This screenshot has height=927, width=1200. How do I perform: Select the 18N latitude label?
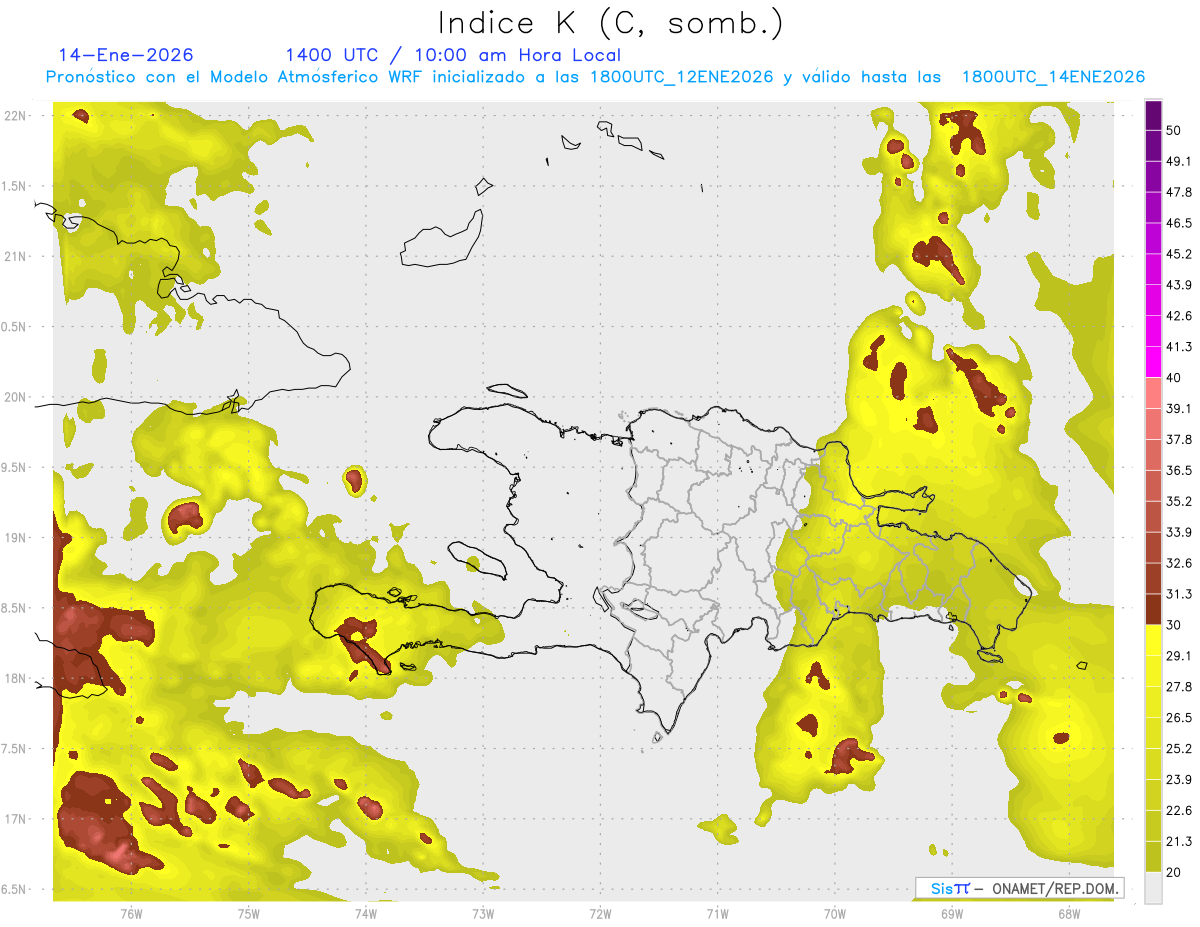click(17, 678)
